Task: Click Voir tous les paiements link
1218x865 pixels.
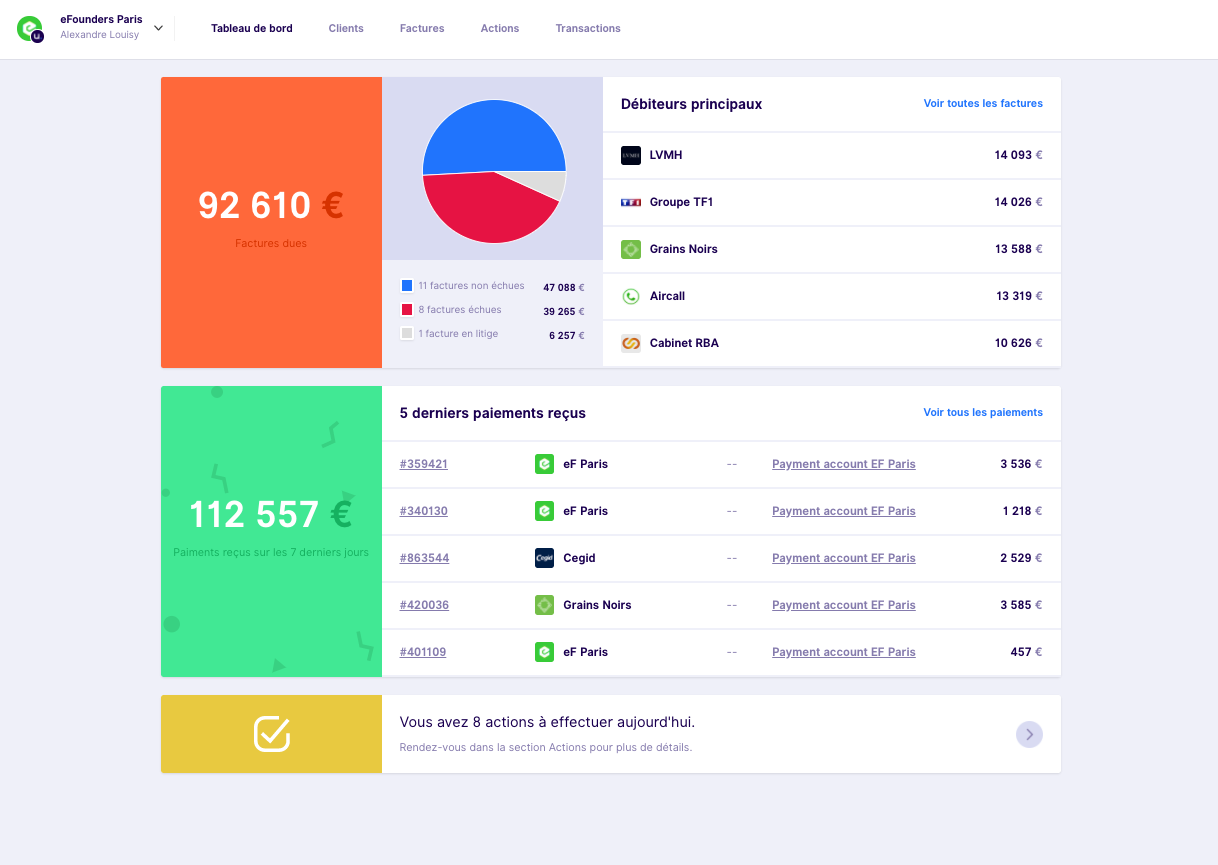Action: coord(983,412)
